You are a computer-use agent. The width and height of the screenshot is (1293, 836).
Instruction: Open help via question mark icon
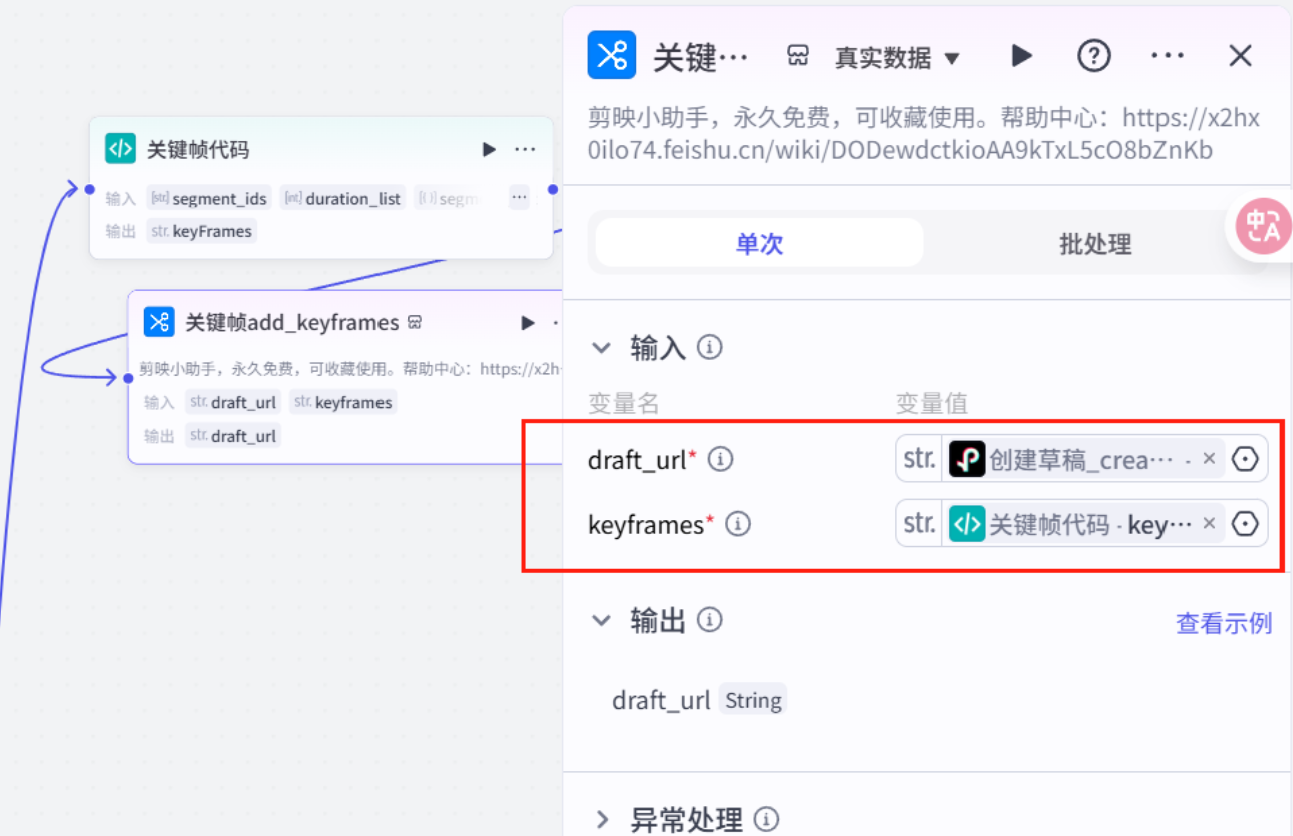(1094, 55)
